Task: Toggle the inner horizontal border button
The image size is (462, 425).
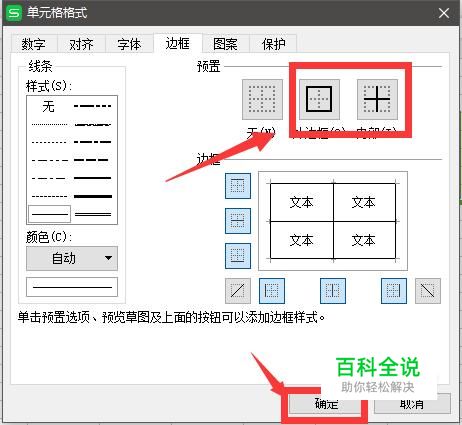Action: [x=238, y=221]
